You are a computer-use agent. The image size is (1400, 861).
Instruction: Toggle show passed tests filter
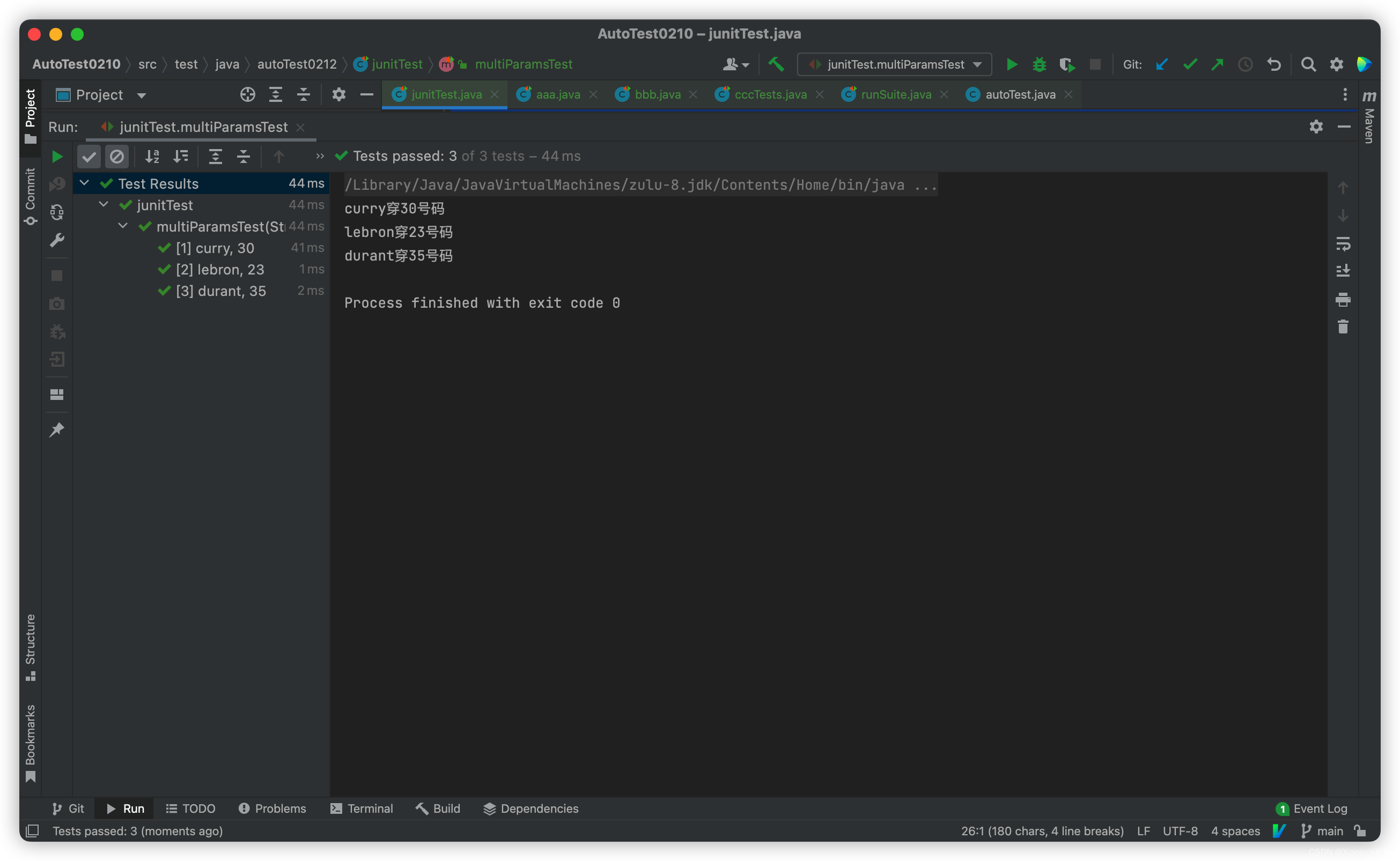[x=89, y=156]
